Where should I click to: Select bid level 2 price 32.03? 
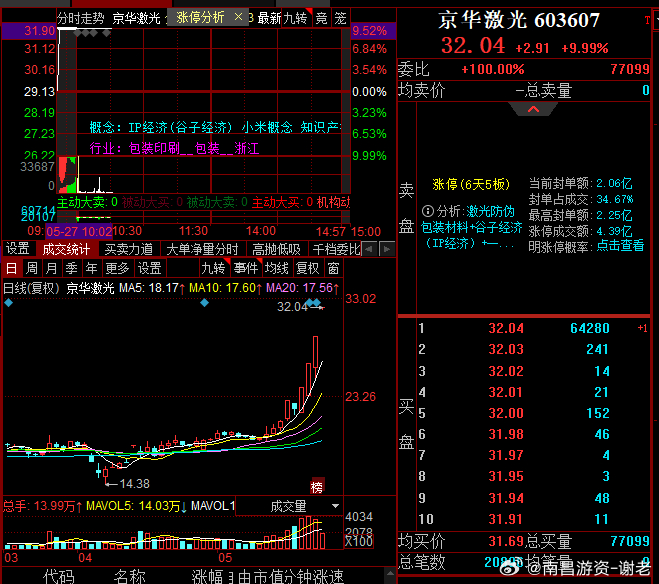[506, 349]
